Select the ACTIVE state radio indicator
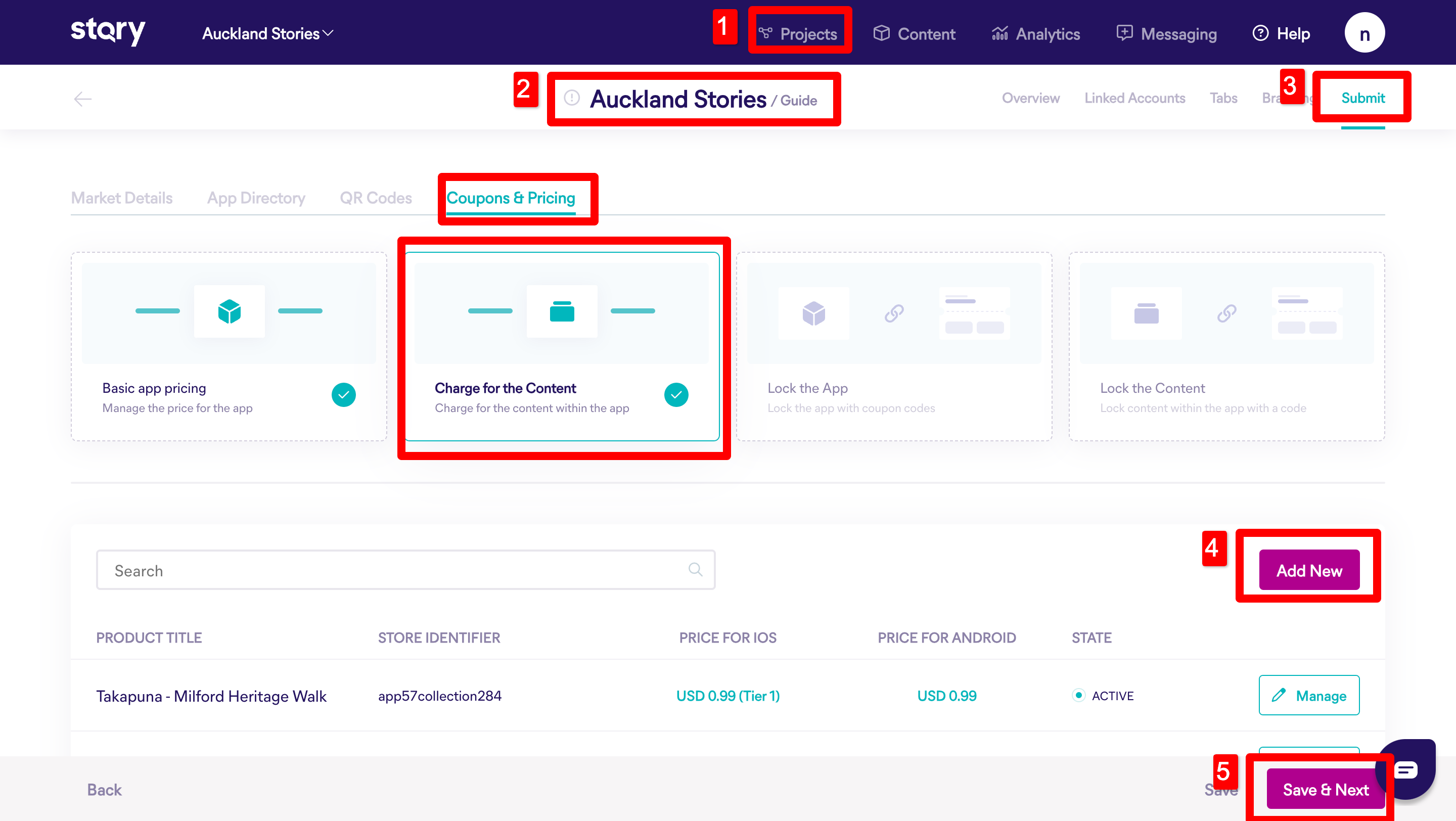Viewport: 1456px width, 821px height. [x=1078, y=695]
